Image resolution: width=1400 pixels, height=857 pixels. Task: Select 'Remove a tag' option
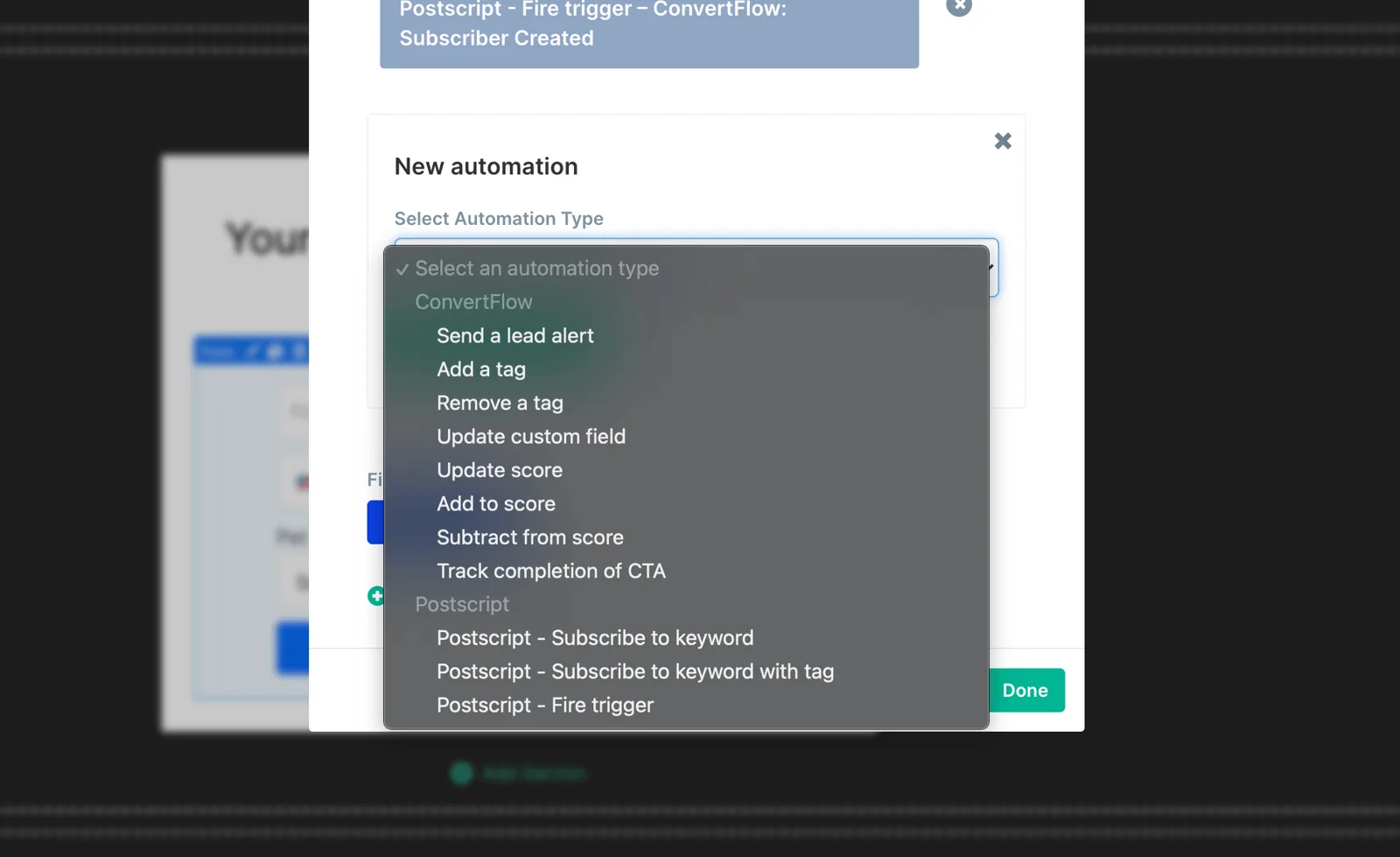click(x=686, y=404)
